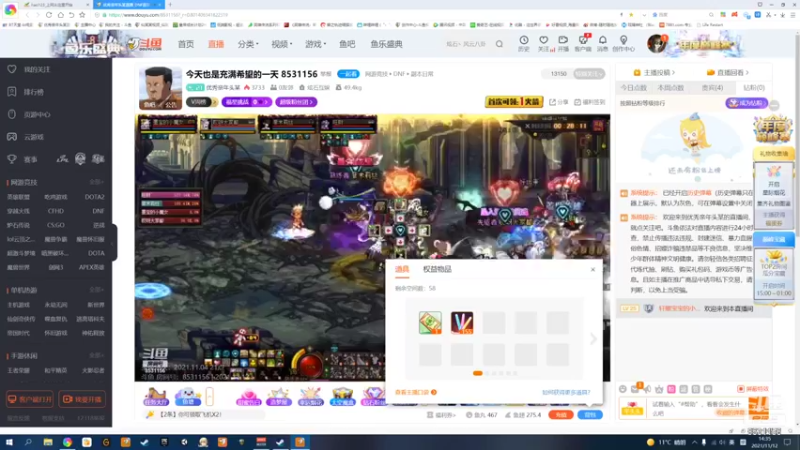Open the user profile avatar in header
800x450 pixels.
[656, 44]
